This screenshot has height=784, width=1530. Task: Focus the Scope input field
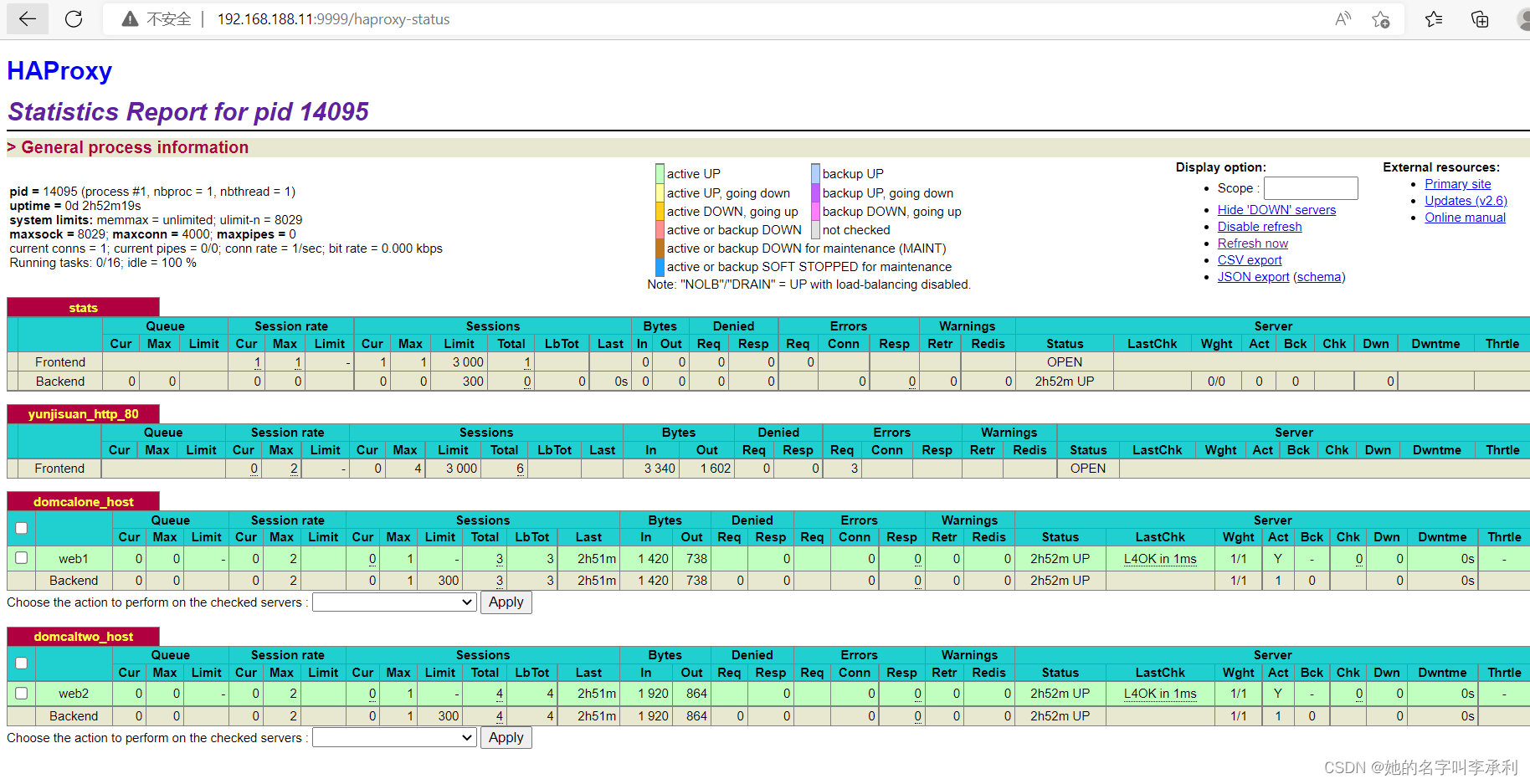(x=1311, y=188)
